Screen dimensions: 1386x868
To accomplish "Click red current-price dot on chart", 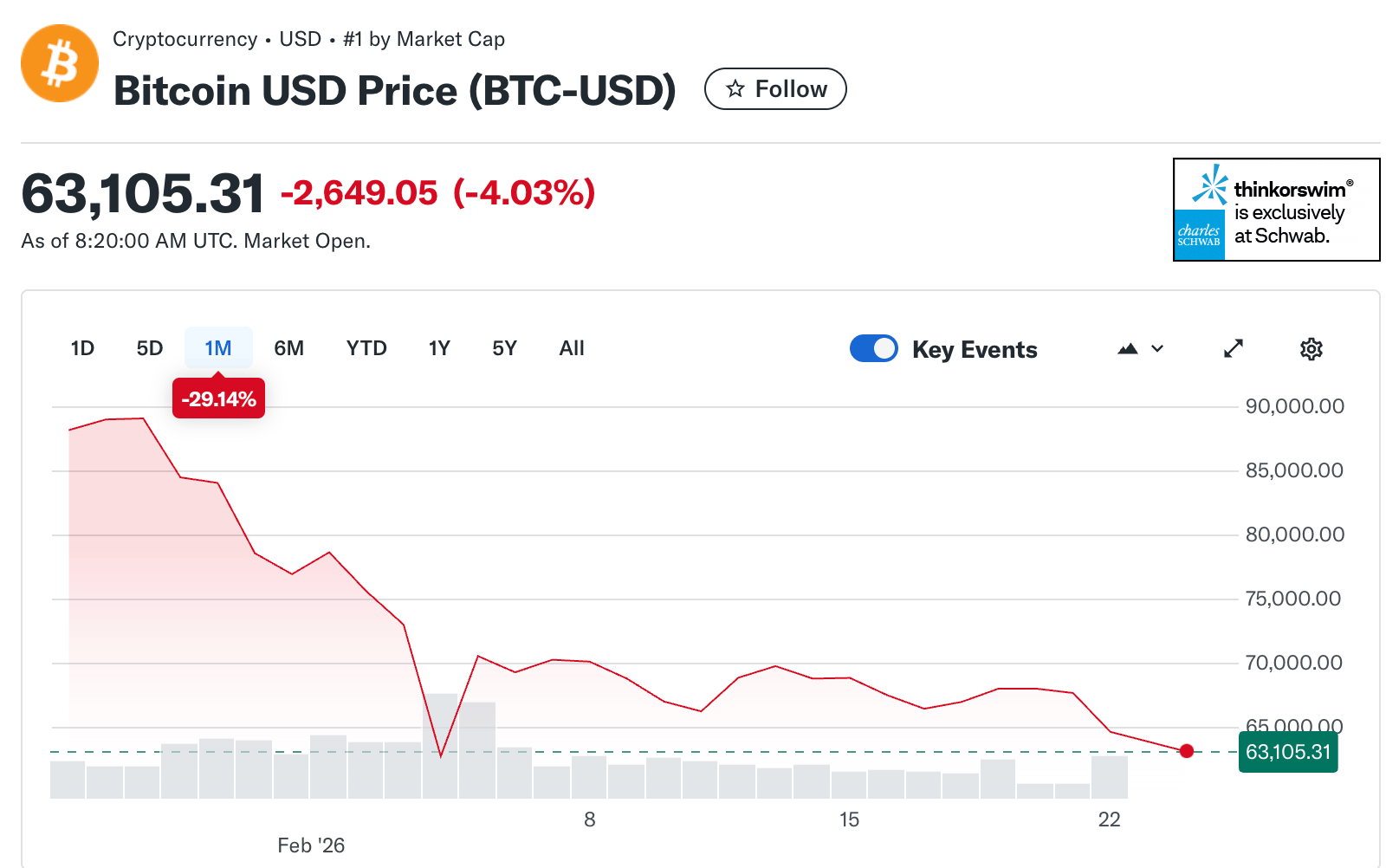I will [1187, 751].
